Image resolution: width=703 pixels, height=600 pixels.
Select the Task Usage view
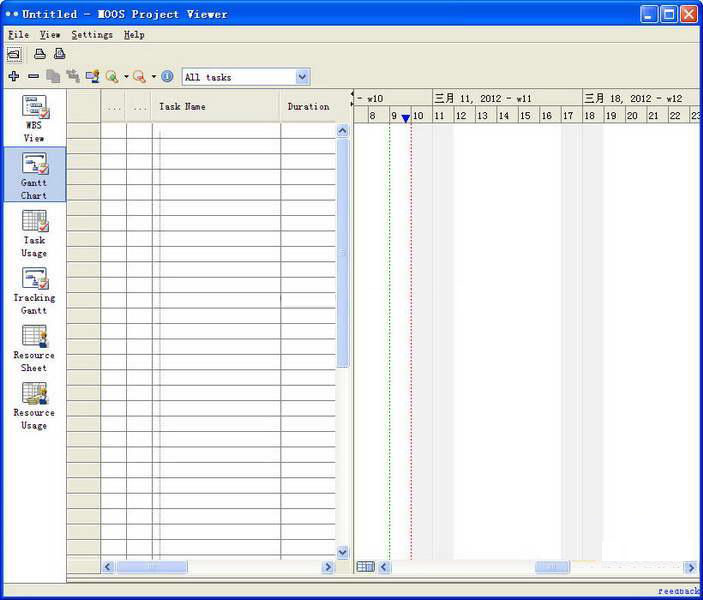click(34, 234)
